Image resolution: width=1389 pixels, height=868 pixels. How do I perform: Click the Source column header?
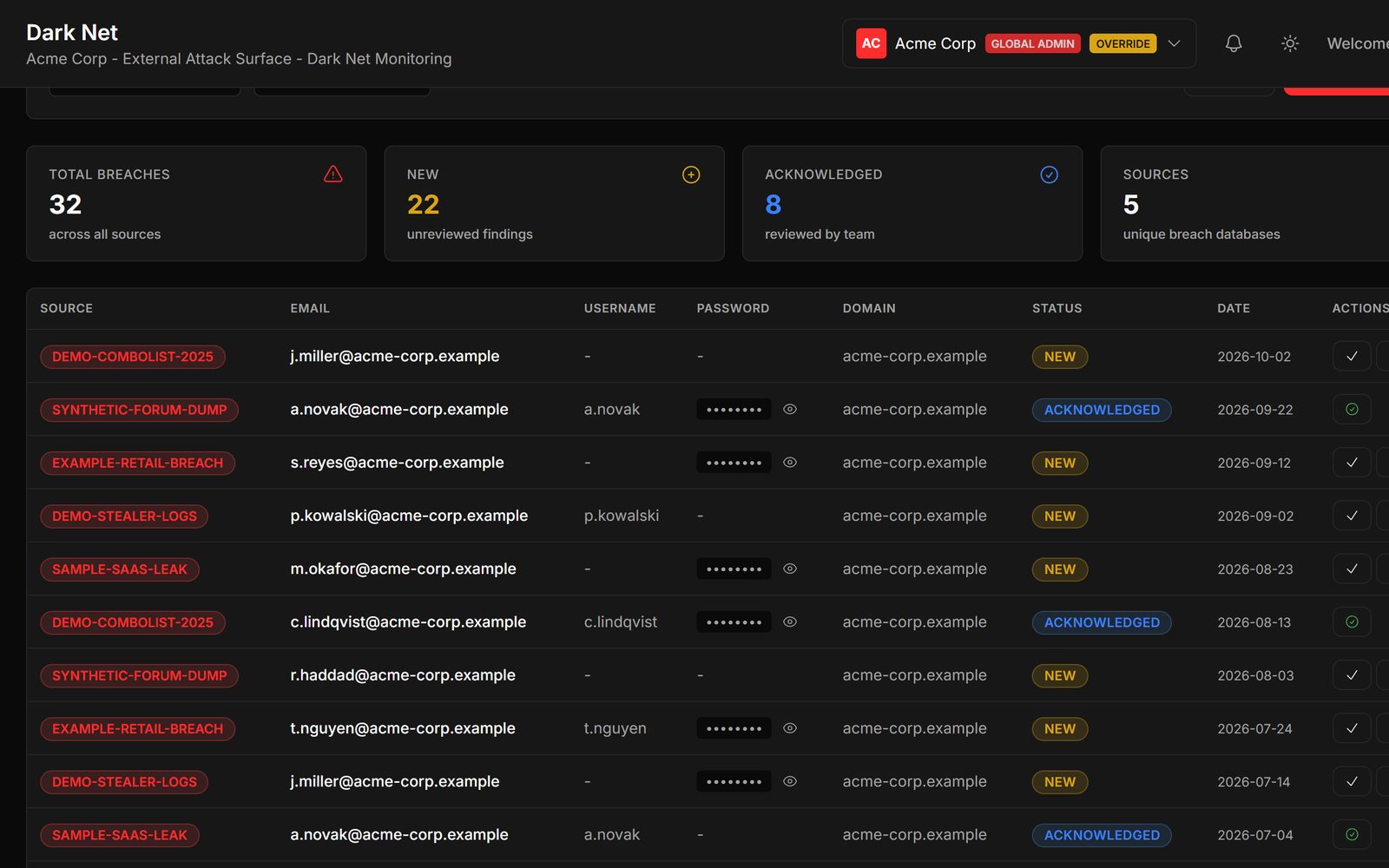tap(66, 308)
